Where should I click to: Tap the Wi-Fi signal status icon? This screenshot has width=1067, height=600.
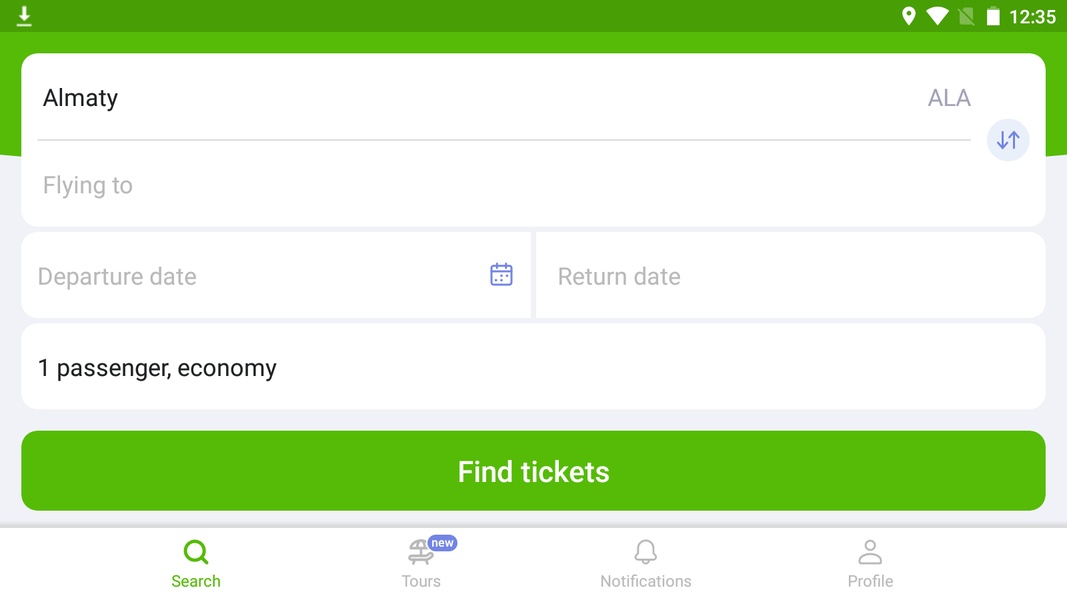point(937,16)
